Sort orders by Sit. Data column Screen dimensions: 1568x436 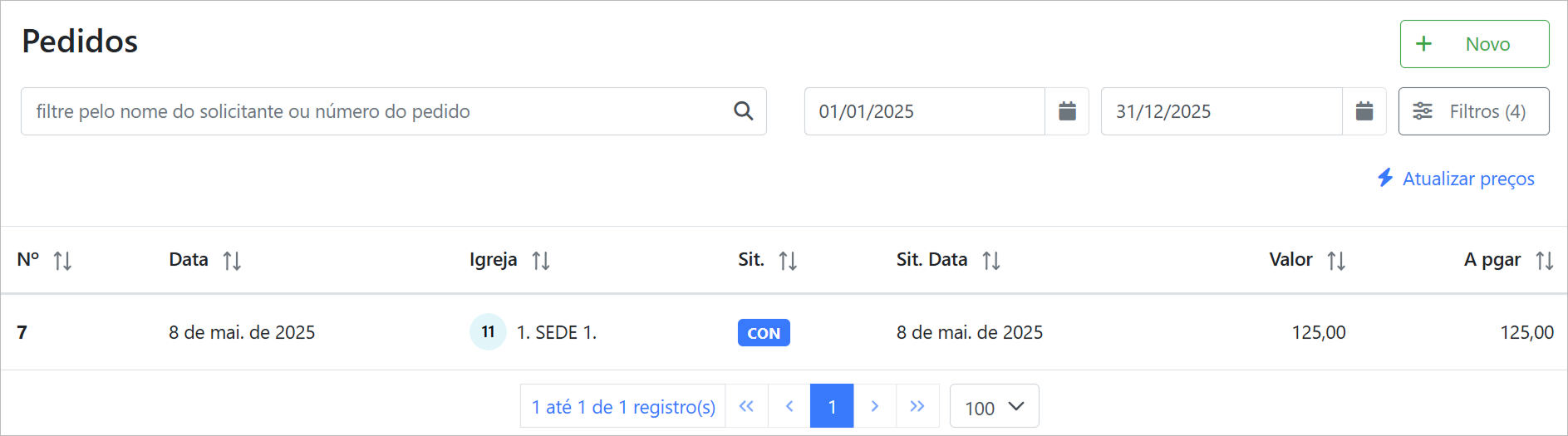(x=991, y=261)
